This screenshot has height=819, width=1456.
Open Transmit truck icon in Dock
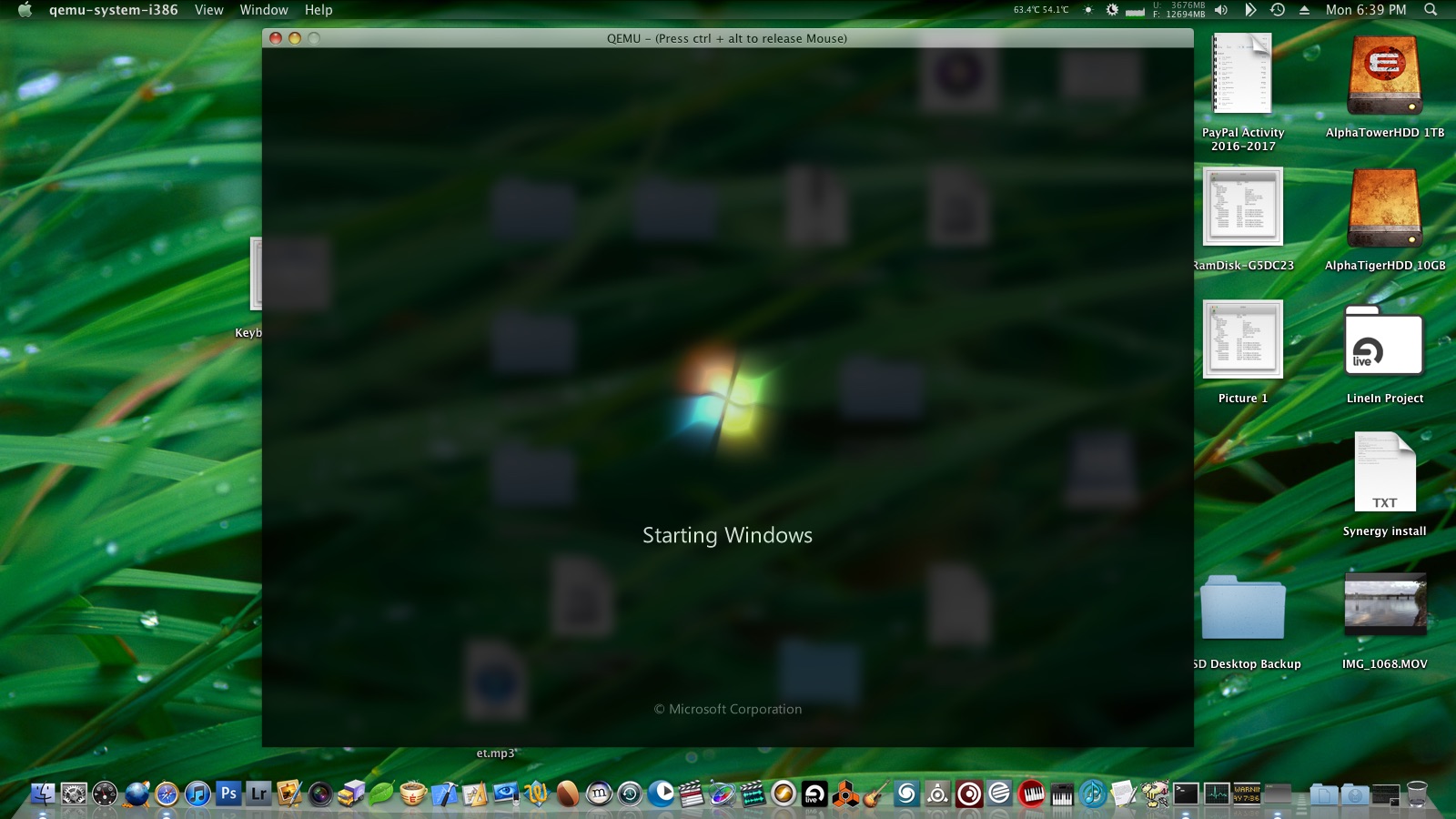click(351, 794)
